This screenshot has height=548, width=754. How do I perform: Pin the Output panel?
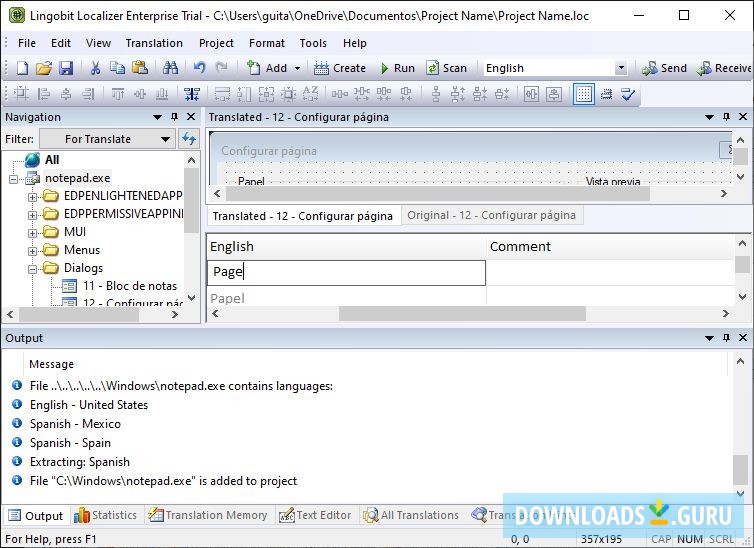click(726, 338)
